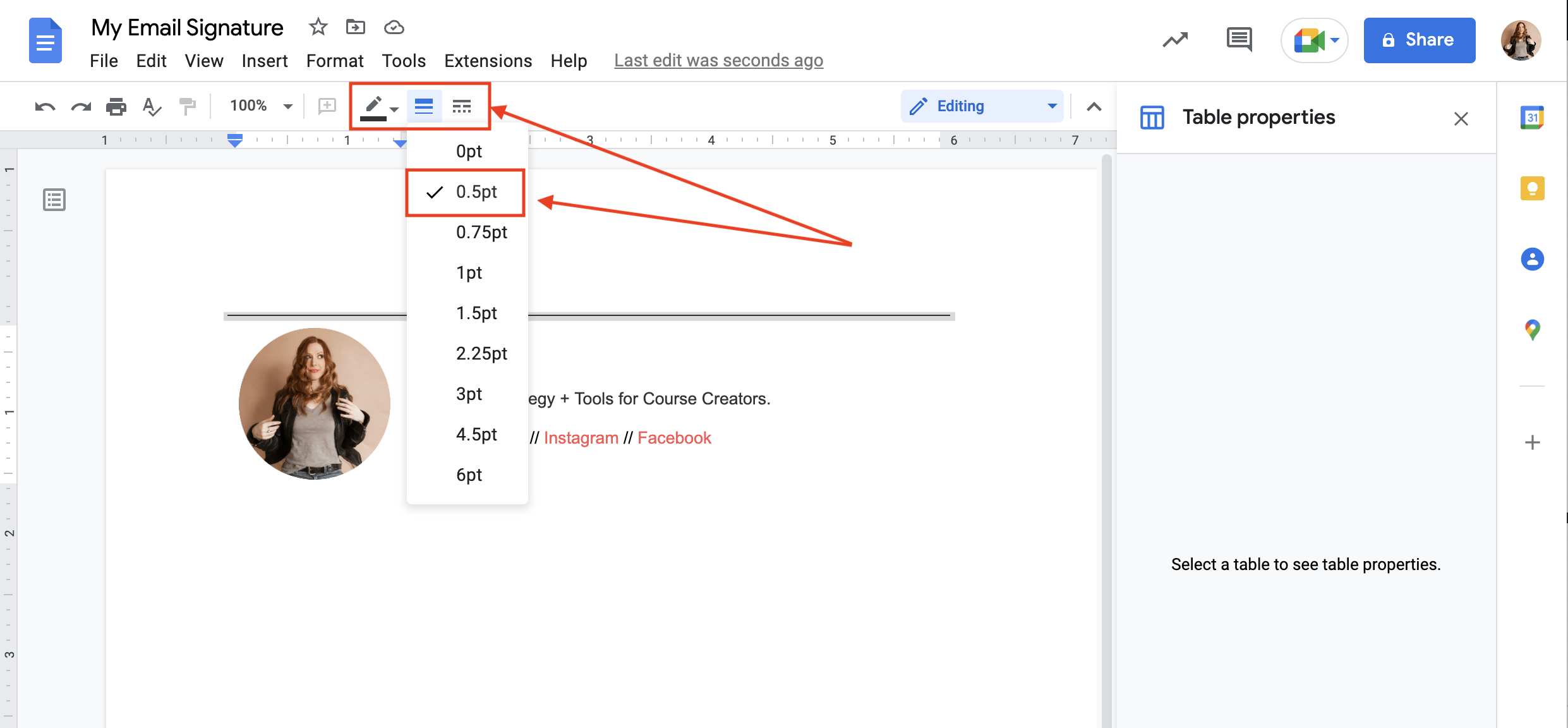Choose 4.5pt border width

467,435
